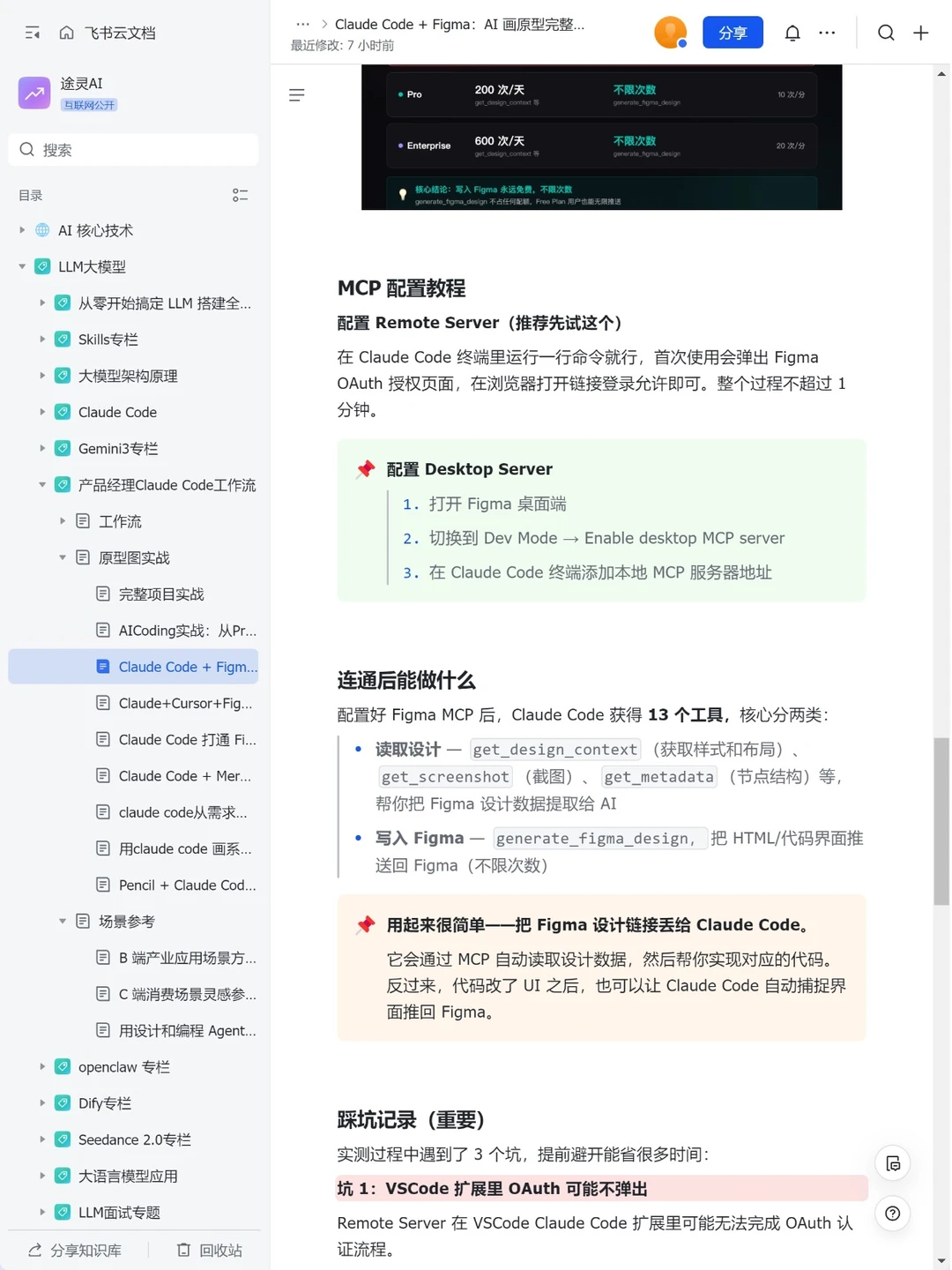This screenshot has height=1270, width=952.
Task: Click the pin emoji in 配置 Desktop Server callout
Action: pyautogui.click(x=366, y=469)
